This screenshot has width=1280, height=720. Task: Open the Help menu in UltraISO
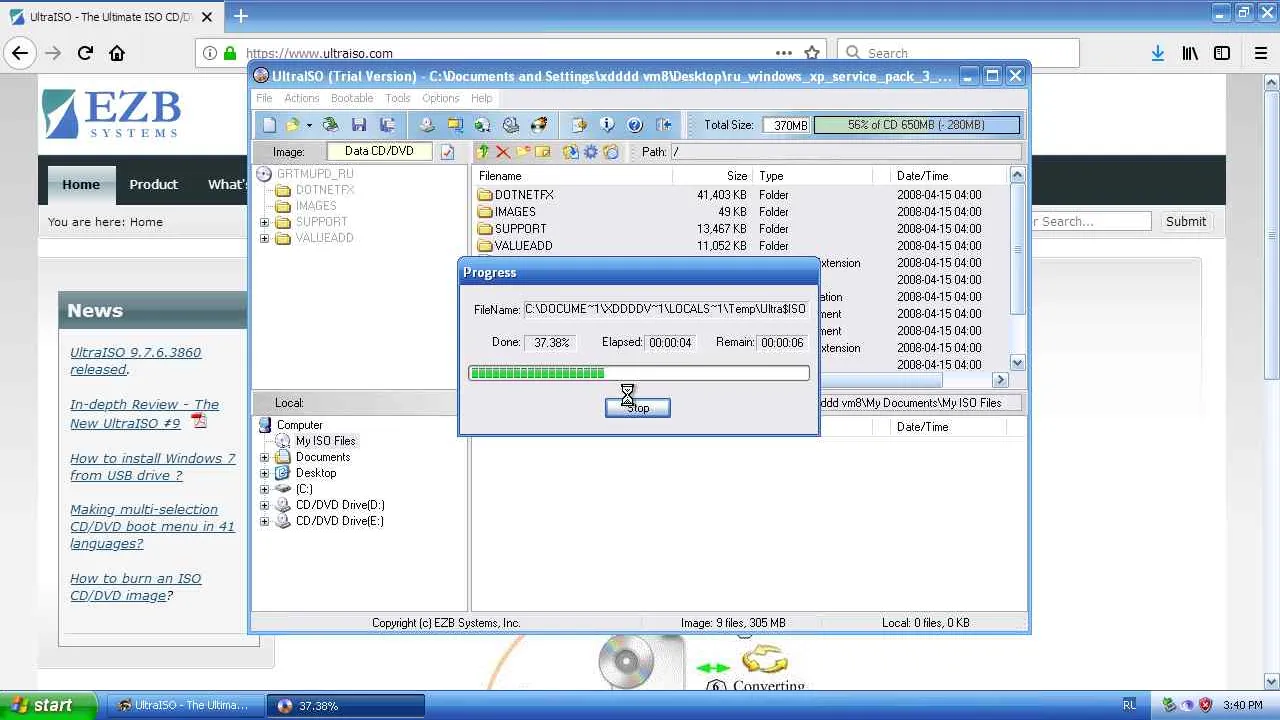(x=481, y=98)
